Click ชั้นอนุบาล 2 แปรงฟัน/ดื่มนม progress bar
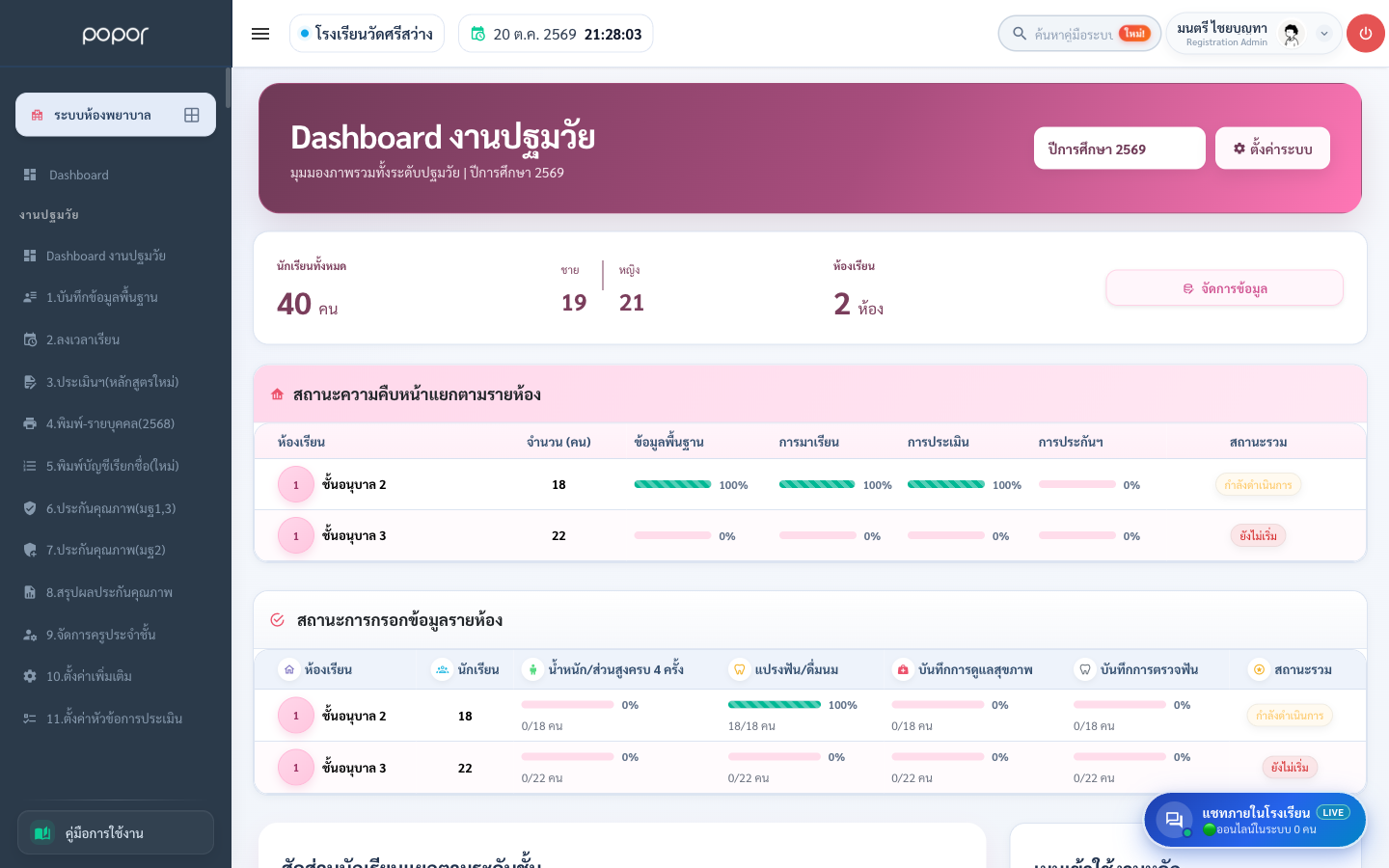 coord(775,705)
